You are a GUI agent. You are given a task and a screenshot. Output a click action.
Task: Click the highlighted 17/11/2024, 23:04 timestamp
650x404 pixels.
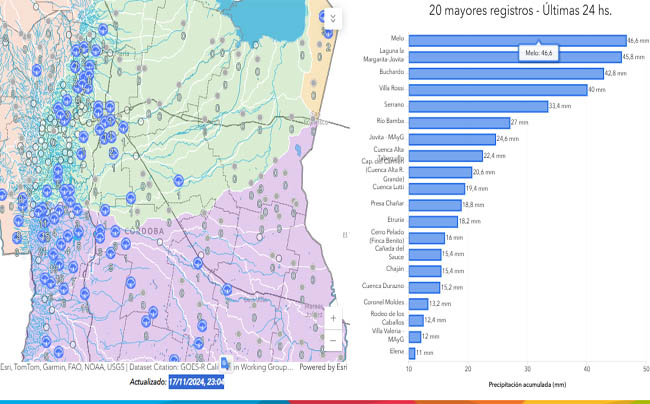196,382
